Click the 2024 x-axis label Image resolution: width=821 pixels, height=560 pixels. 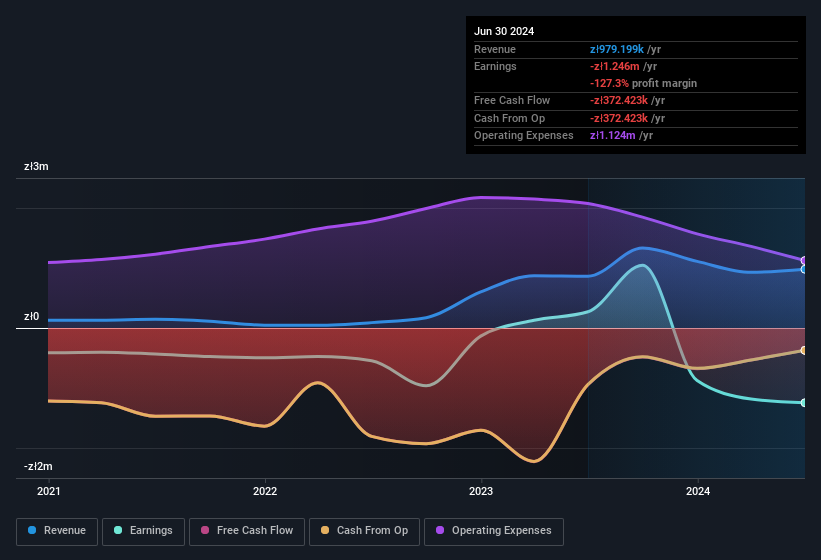point(698,491)
